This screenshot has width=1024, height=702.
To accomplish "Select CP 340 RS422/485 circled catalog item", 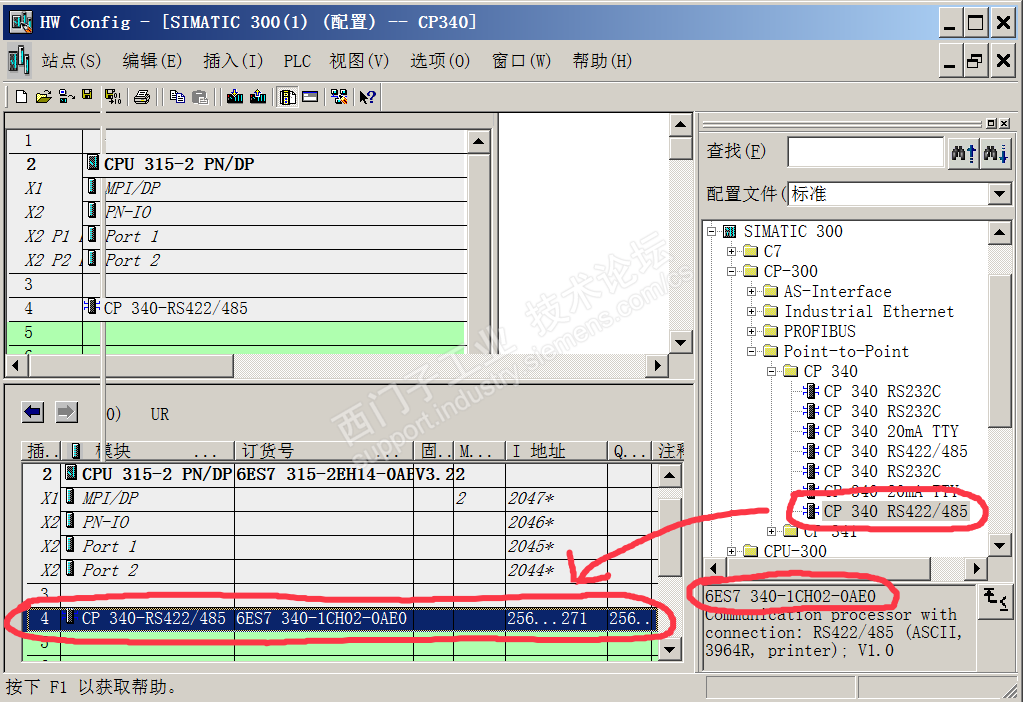I will click(x=895, y=511).
